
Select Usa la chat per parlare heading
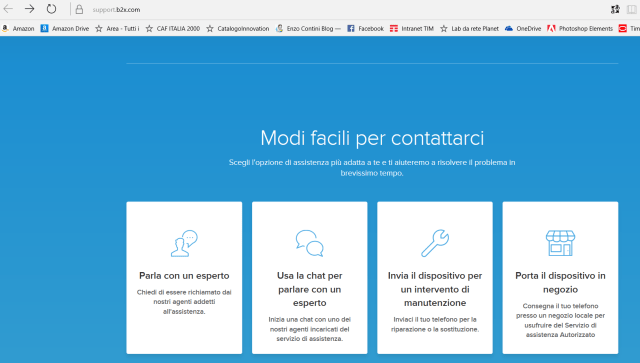coord(309,289)
